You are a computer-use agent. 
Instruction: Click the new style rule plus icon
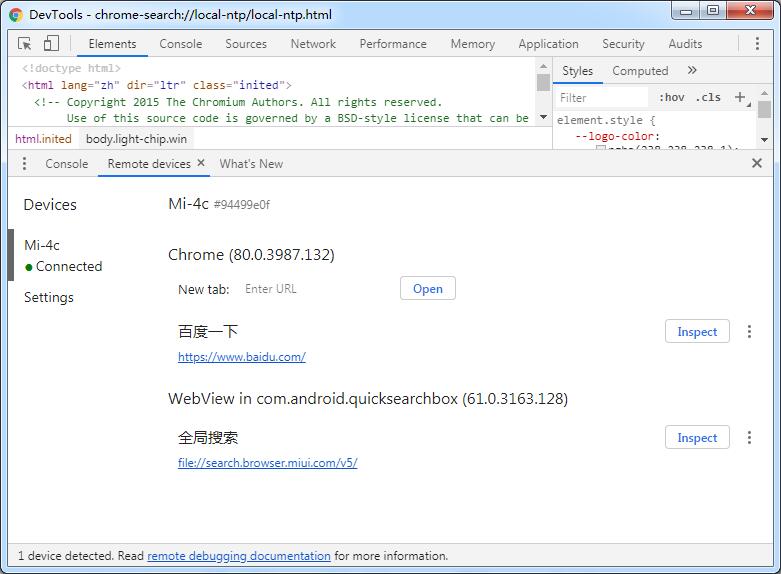740,97
